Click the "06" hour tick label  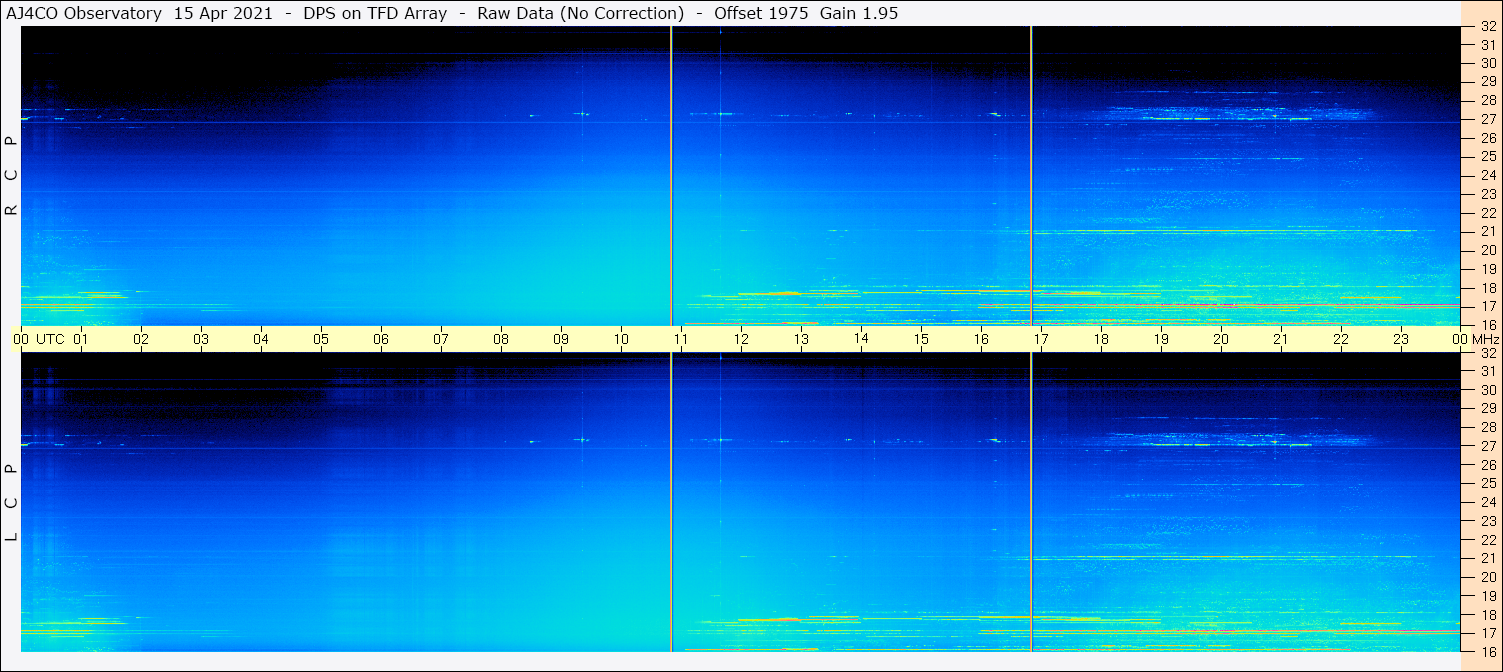coord(381,339)
